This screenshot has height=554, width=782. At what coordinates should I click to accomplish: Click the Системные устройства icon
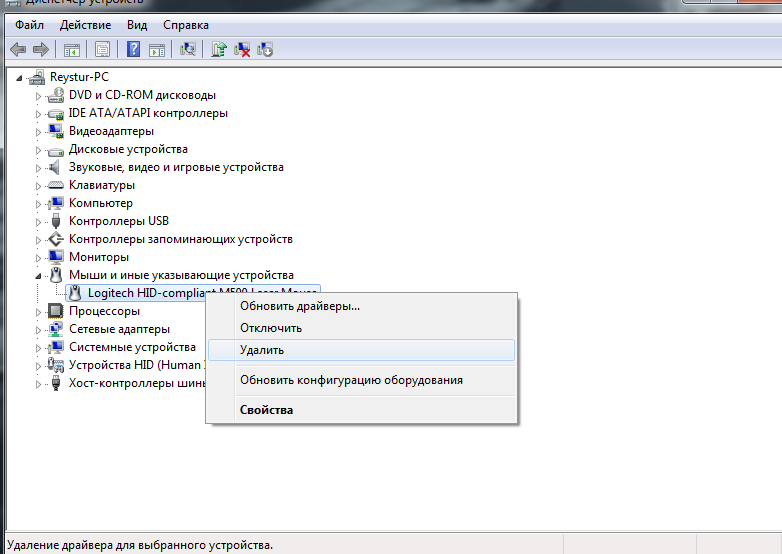tap(56, 347)
